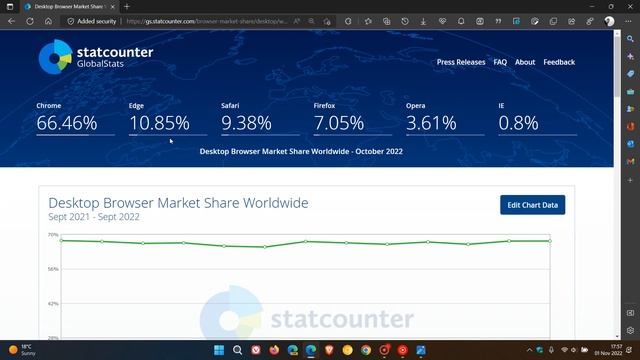Focus the gs.statcounter.com address bar
Viewport: 640px width, 360px height.
pos(206,21)
